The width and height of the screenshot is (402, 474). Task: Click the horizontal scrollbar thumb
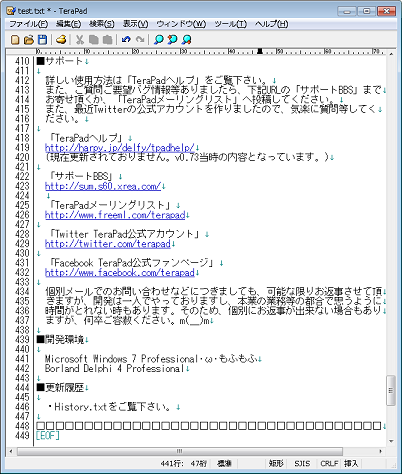180,451
